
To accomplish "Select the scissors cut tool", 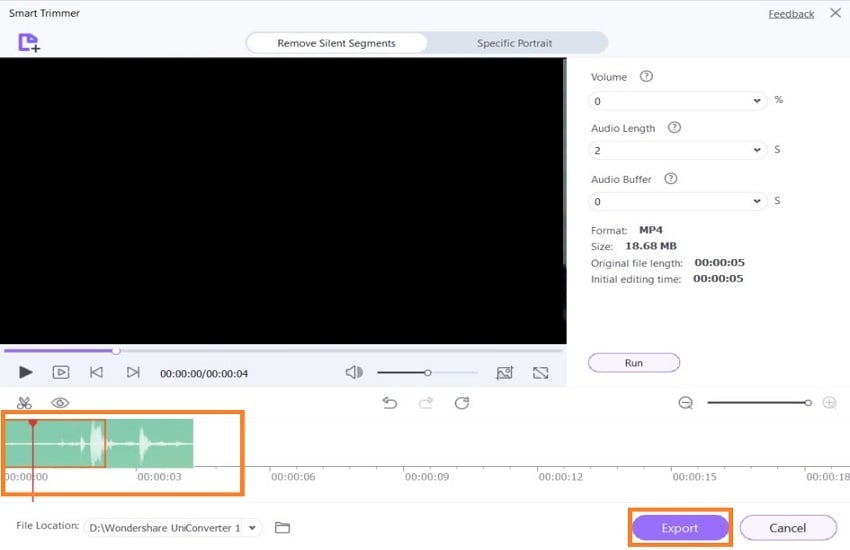I will pos(24,403).
